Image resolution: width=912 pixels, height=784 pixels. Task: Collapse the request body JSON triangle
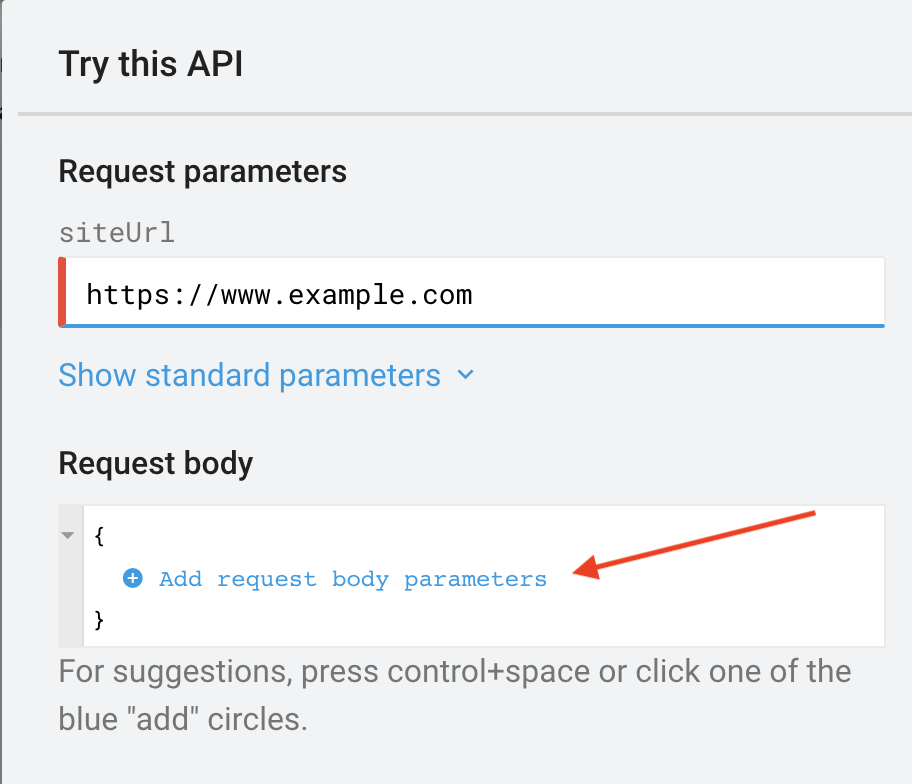68,535
